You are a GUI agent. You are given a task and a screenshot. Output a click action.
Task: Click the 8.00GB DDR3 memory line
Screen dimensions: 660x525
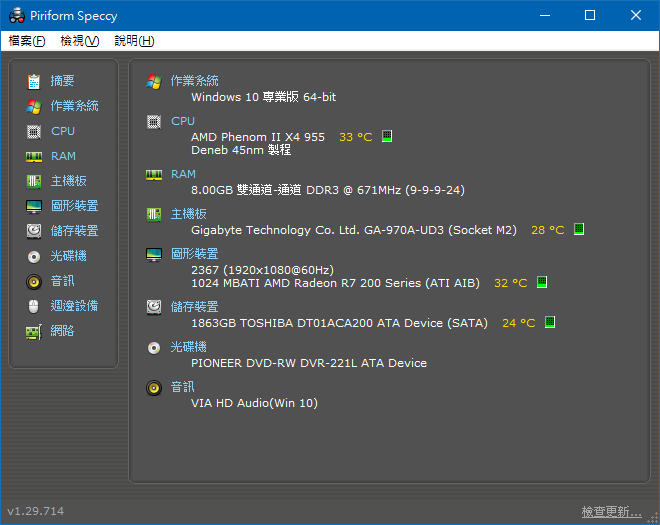pyautogui.click(x=328, y=190)
